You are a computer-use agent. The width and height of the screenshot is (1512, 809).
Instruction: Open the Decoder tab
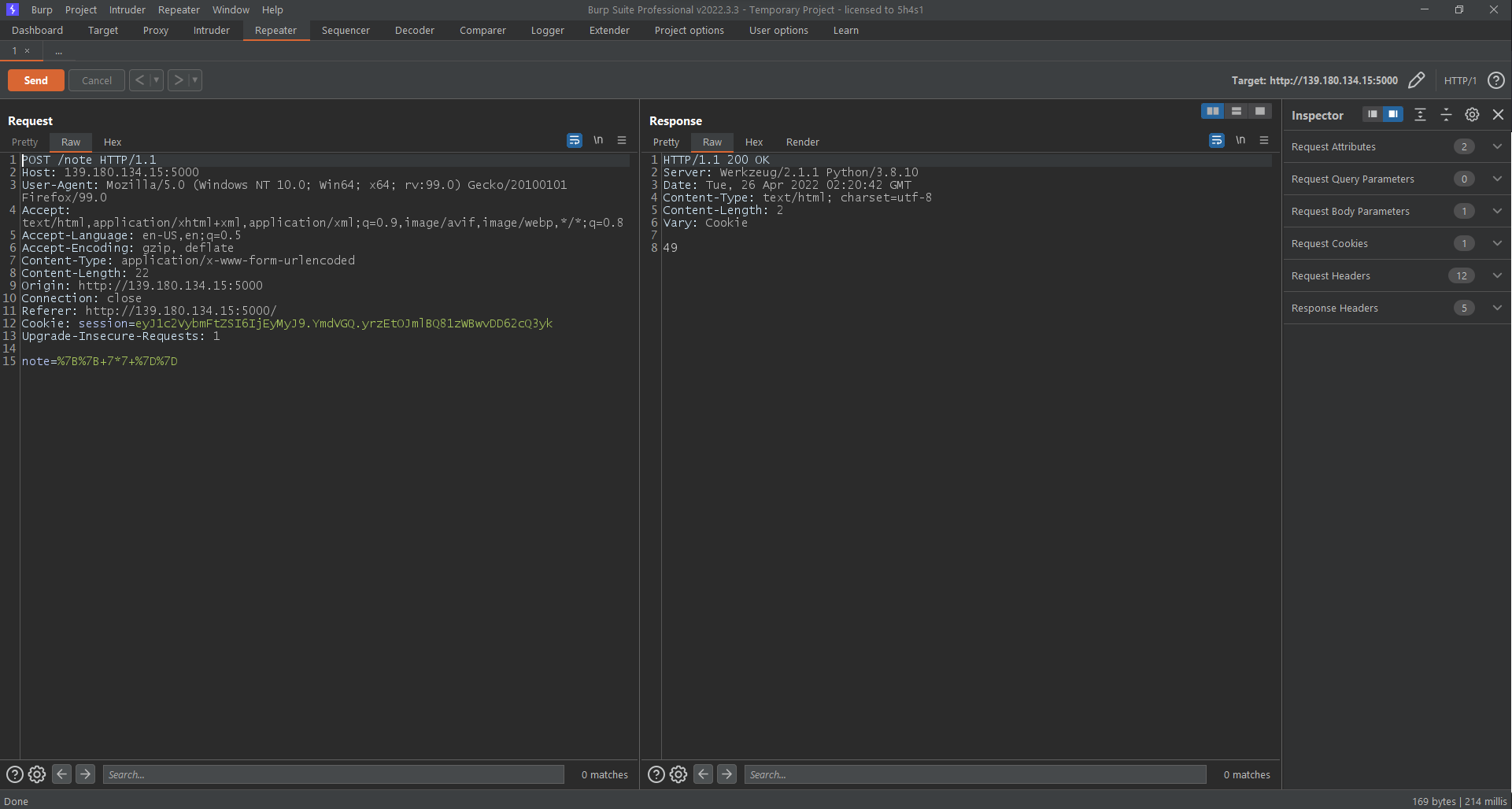(x=414, y=30)
